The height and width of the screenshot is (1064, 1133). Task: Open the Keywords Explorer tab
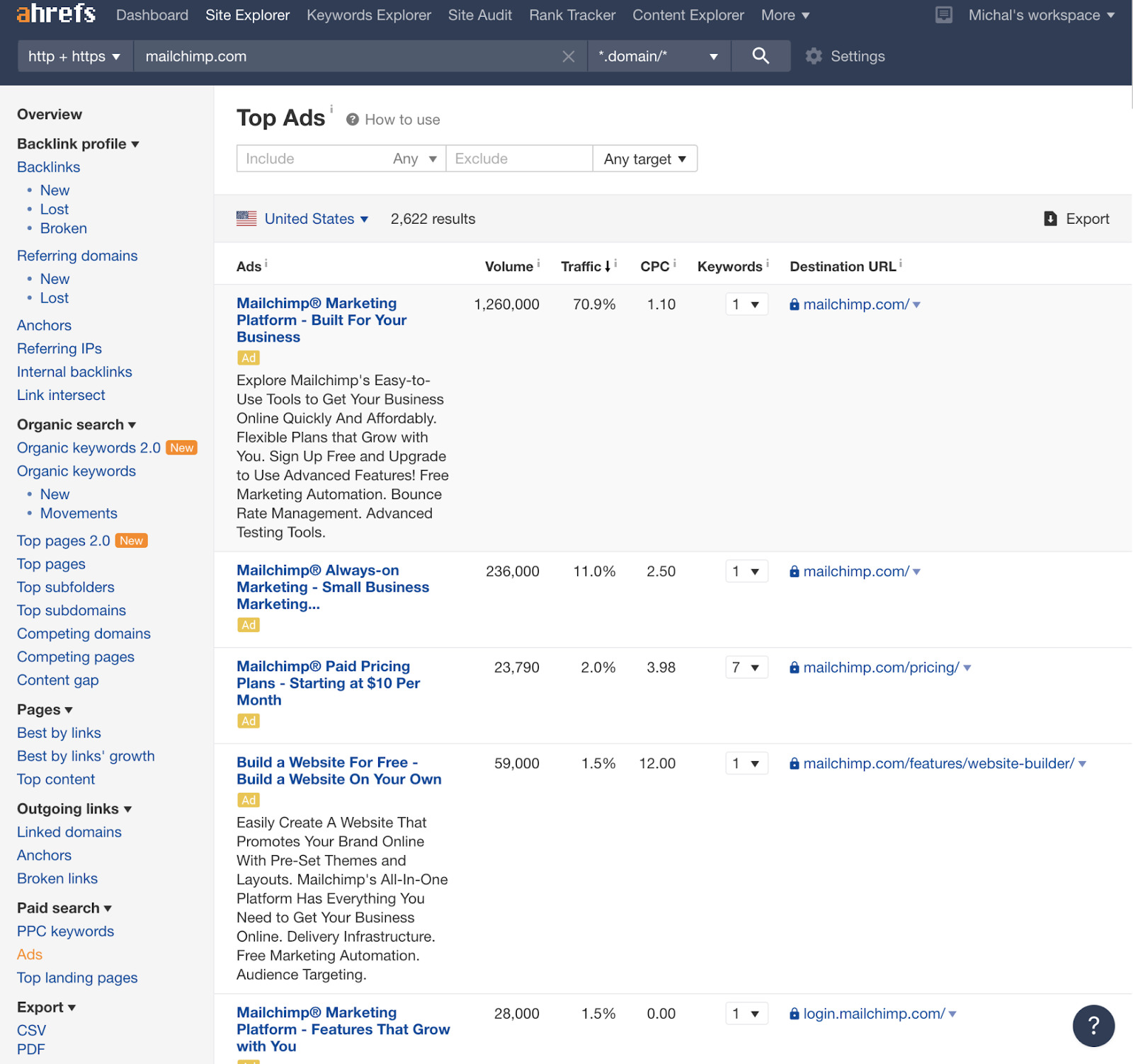coord(368,15)
